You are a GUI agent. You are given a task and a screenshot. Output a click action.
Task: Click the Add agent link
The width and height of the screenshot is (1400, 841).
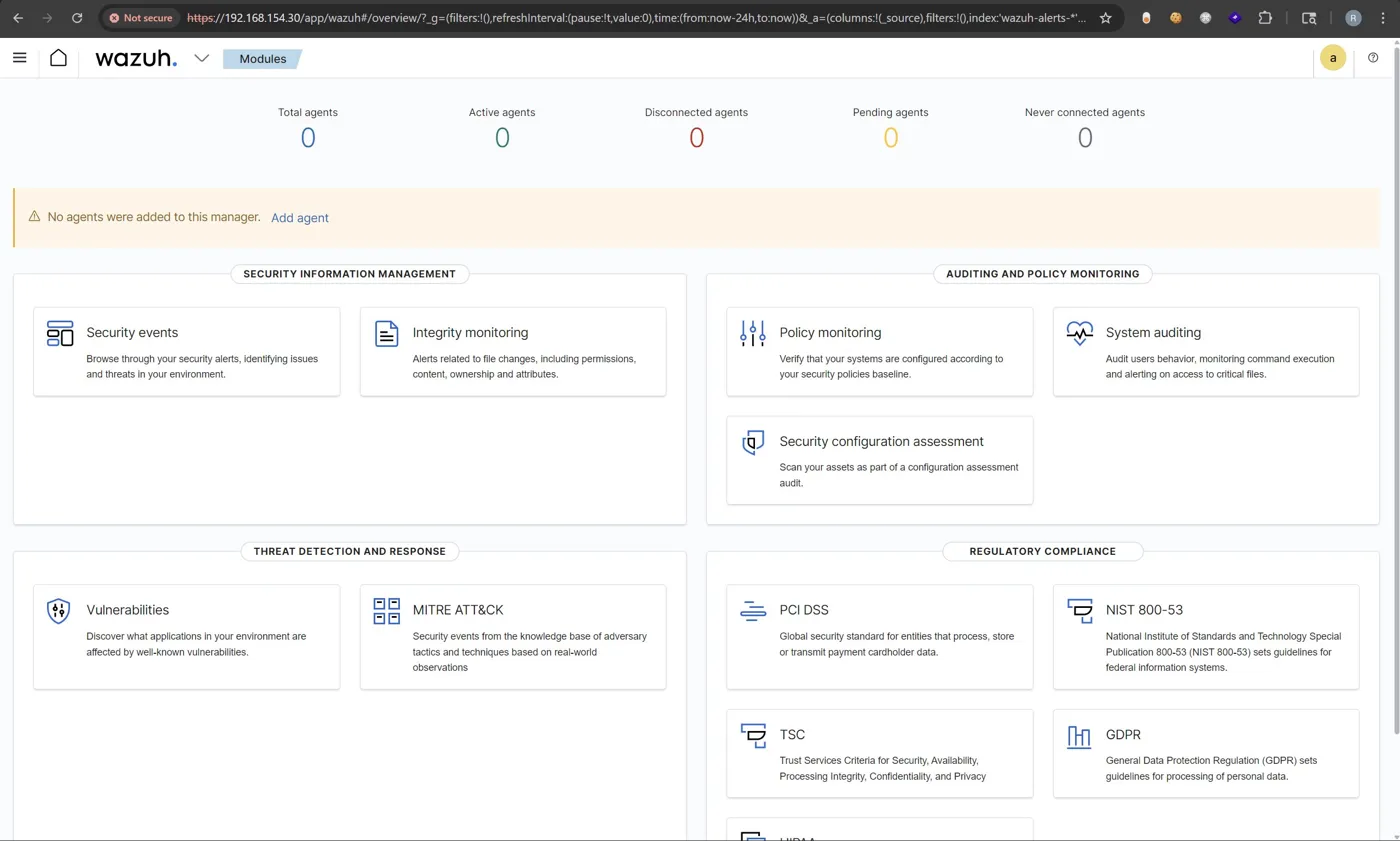tap(300, 217)
